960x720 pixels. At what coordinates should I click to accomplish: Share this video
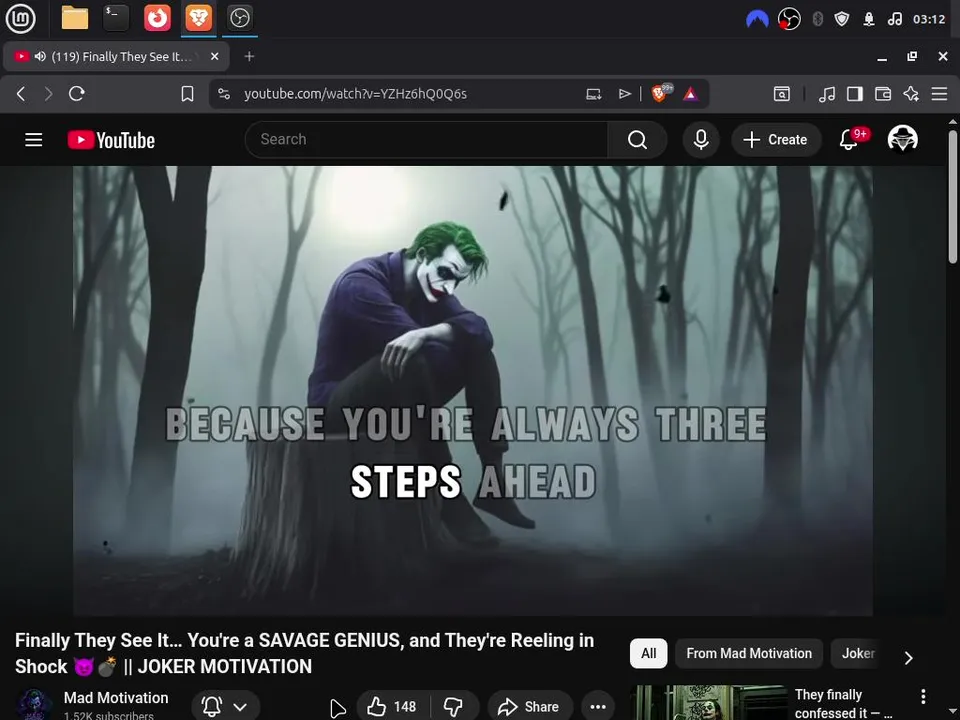530,707
